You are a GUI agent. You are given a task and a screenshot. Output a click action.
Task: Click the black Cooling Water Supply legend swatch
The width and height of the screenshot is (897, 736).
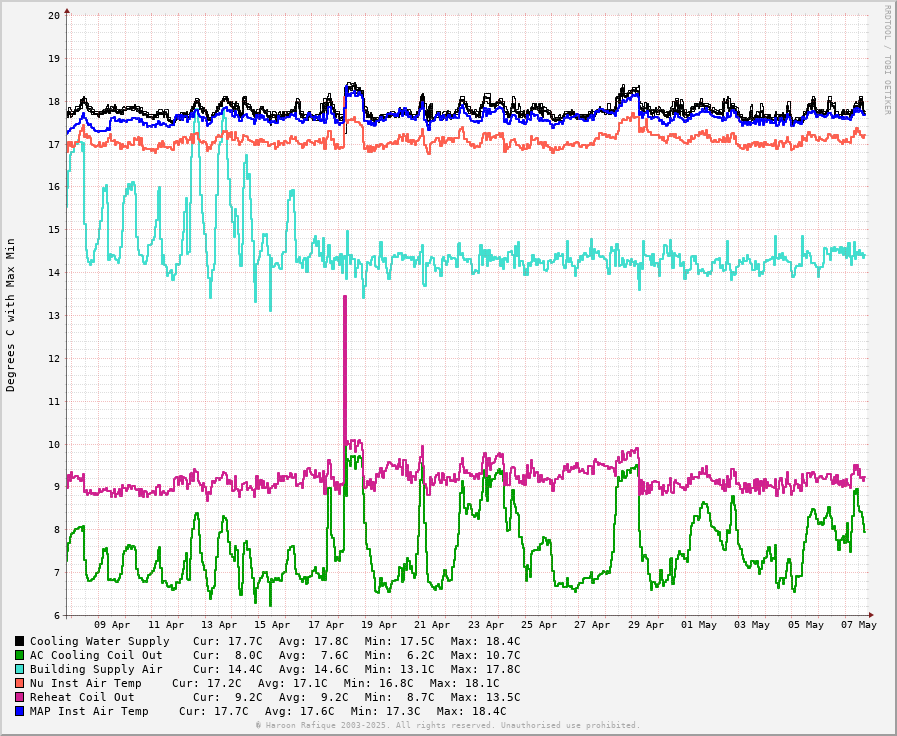pyautogui.click(x=19, y=641)
